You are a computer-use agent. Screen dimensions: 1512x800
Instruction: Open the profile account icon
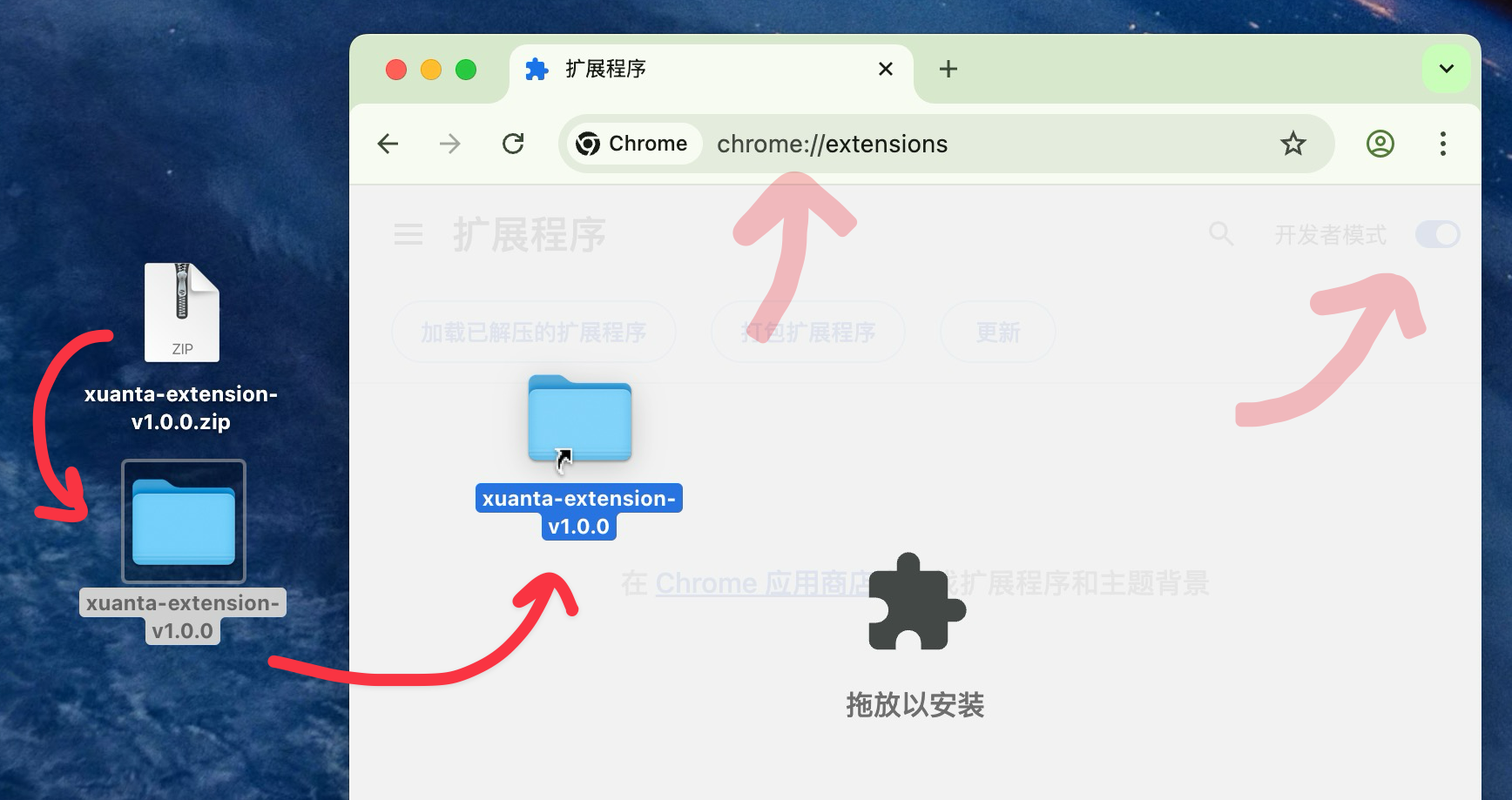tap(1379, 144)
